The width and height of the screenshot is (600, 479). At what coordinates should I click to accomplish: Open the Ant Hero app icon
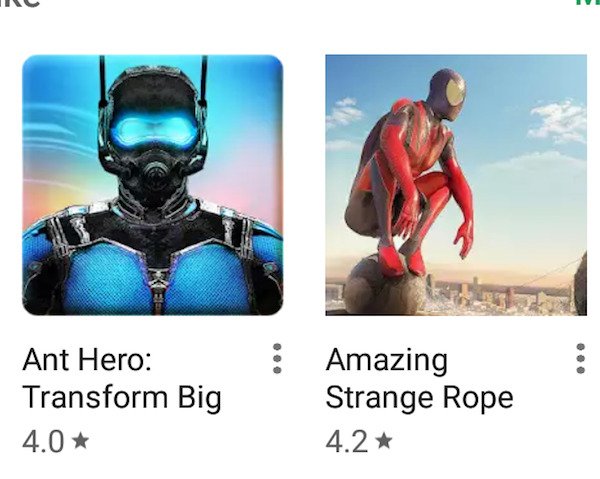[x=153, y=185]
